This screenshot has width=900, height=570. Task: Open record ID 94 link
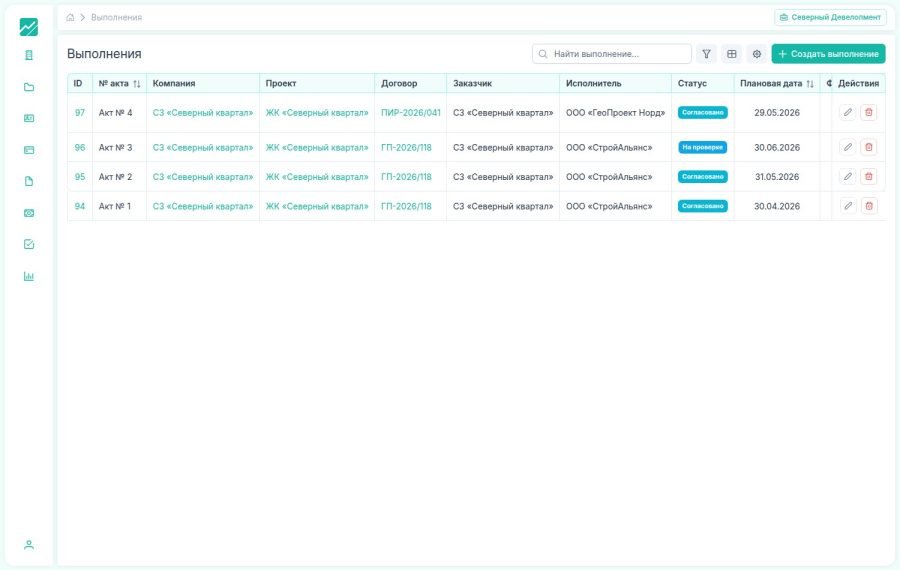(x=80, y=206)
